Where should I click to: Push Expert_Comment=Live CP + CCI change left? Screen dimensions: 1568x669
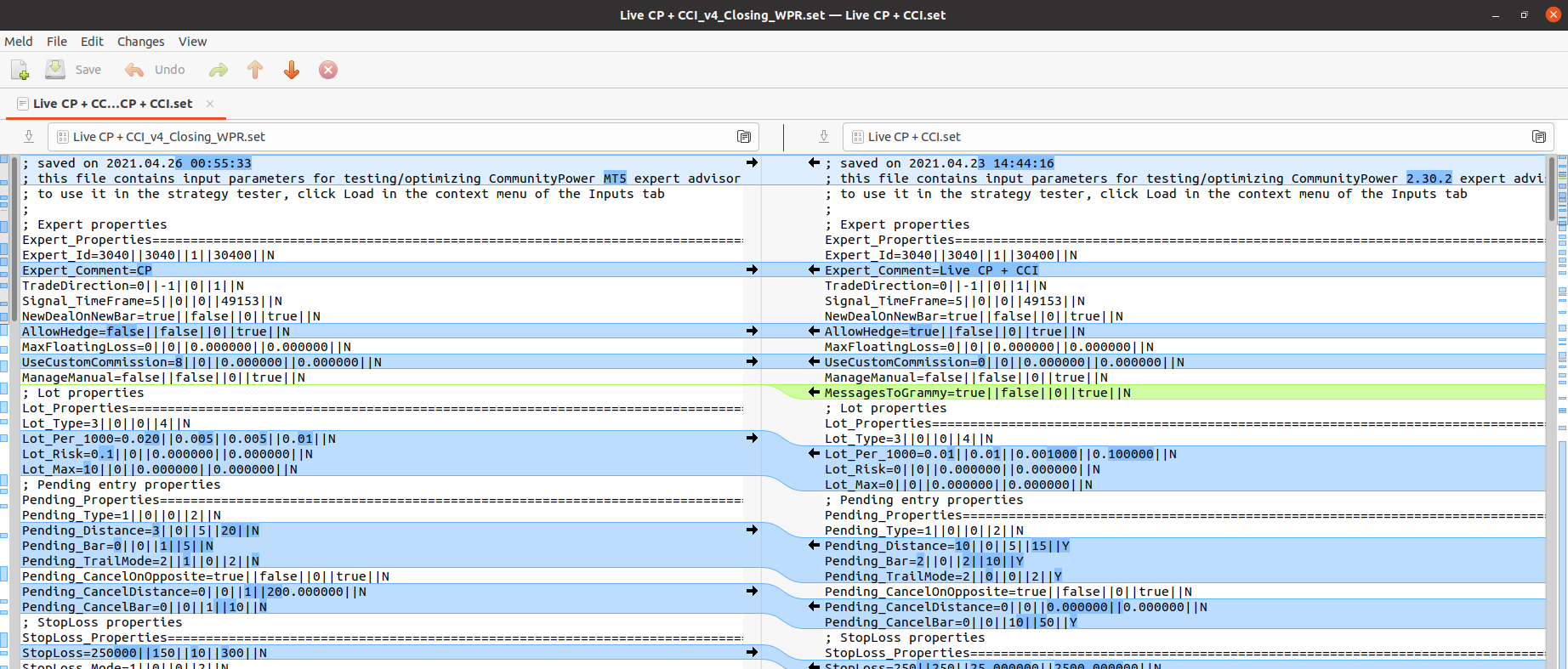[814, 269]
